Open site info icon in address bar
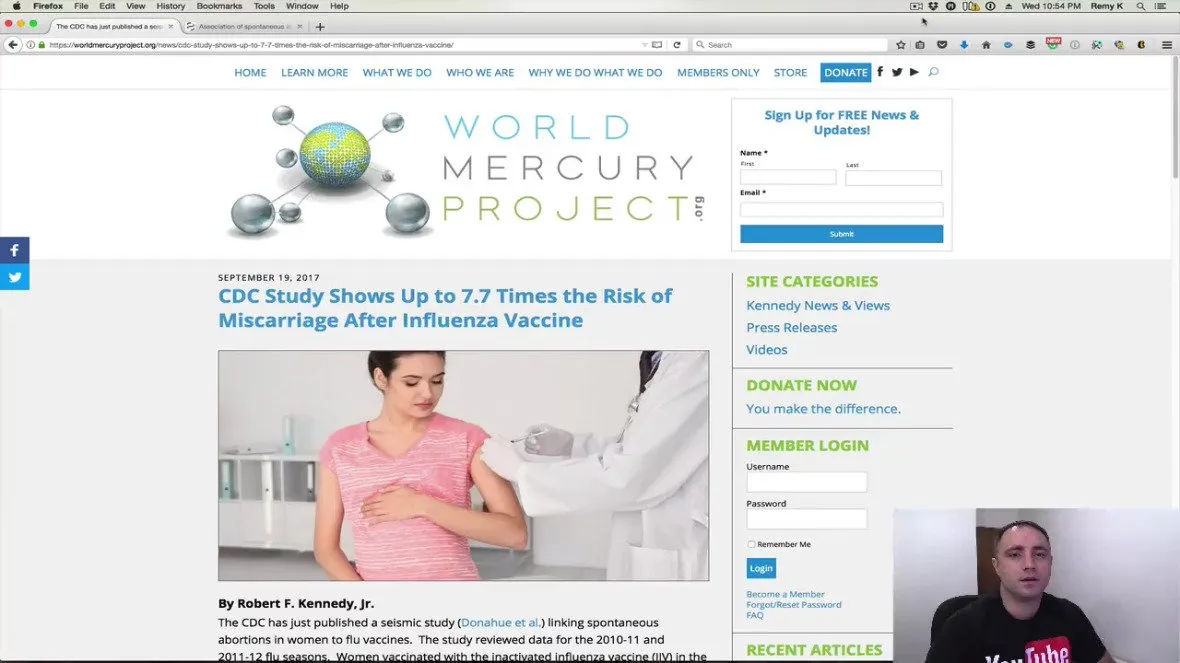 [31, 45]
